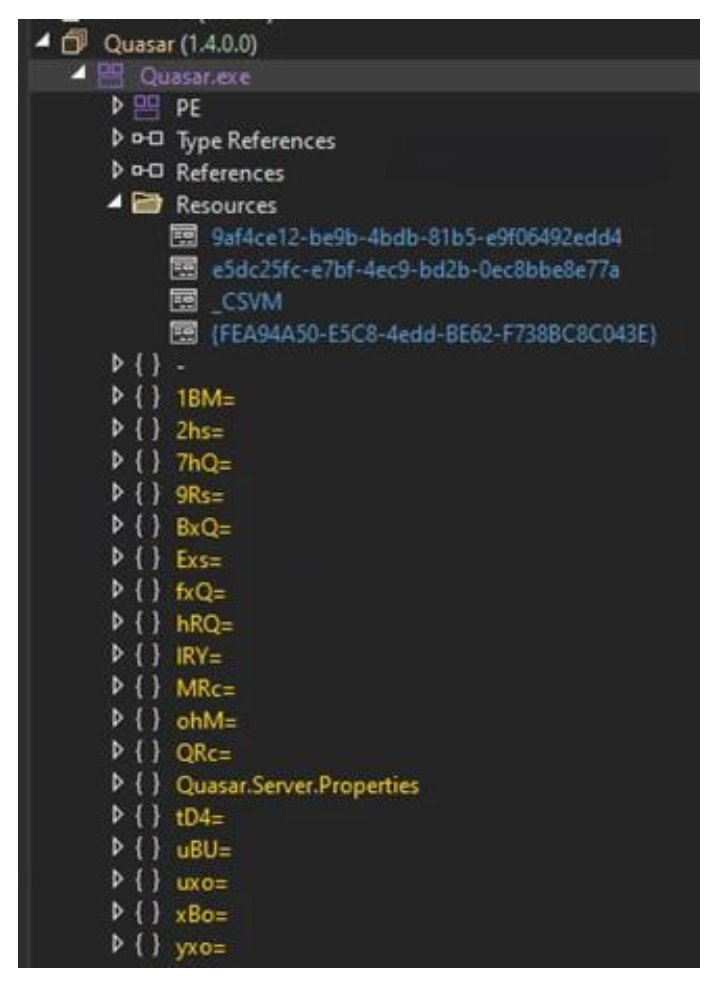Click the Resources folder icon
This screenshot has height=983, width=718.
point(152,205)
